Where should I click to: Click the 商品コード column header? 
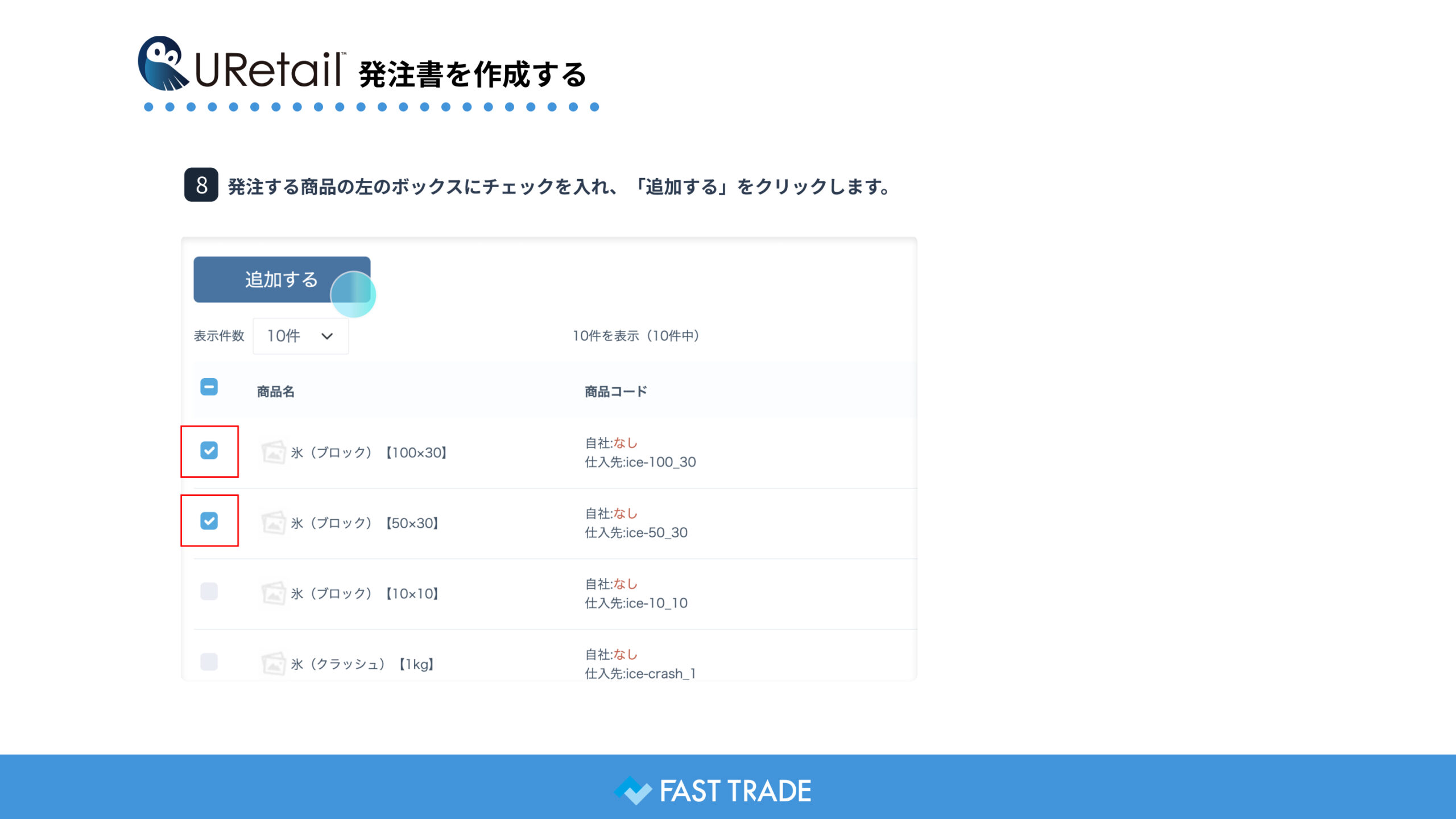[x=616, y=392]
